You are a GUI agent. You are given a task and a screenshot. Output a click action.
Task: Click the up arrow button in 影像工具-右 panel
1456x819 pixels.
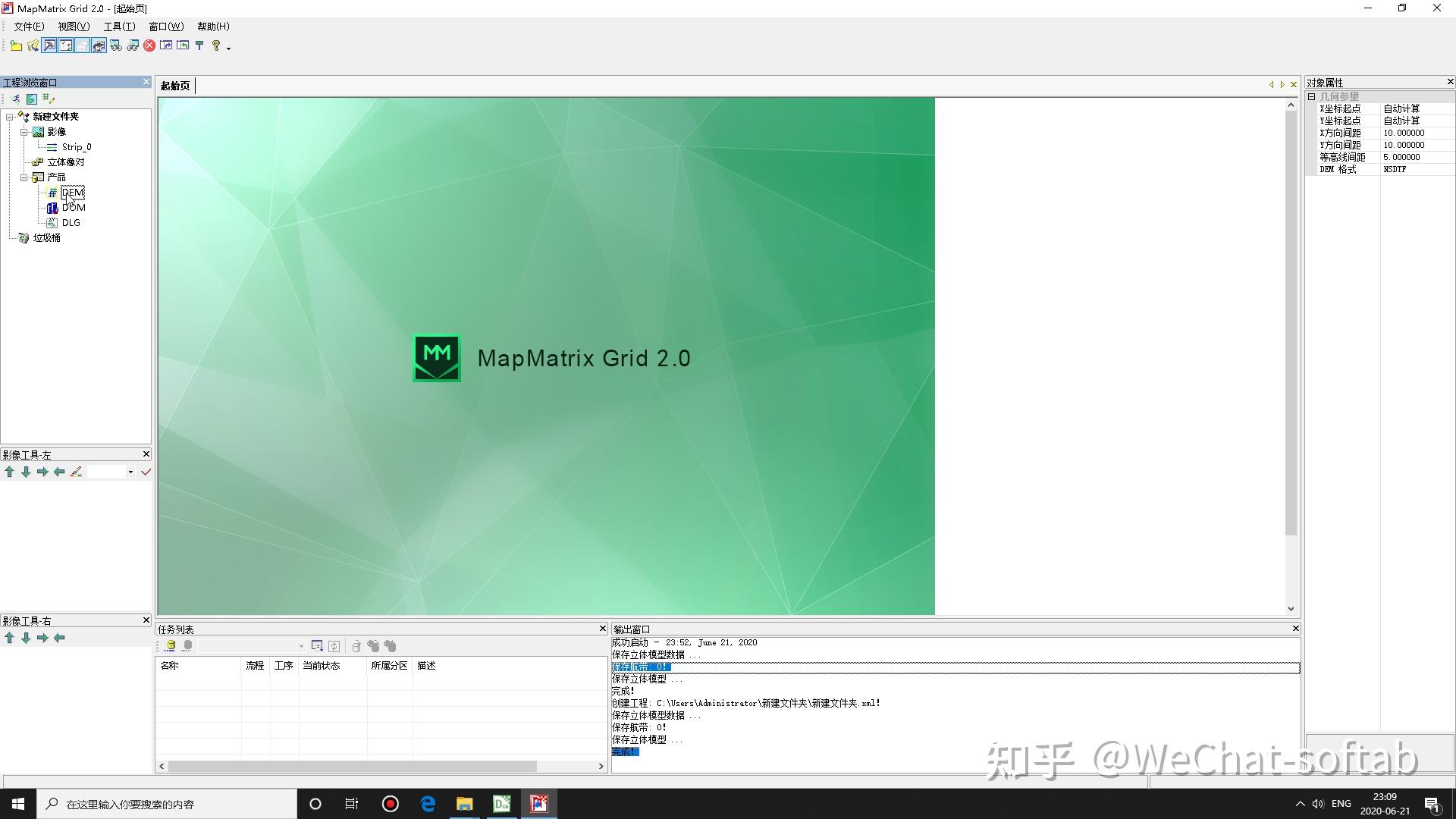pyautogui.click(x=9, y=638)
